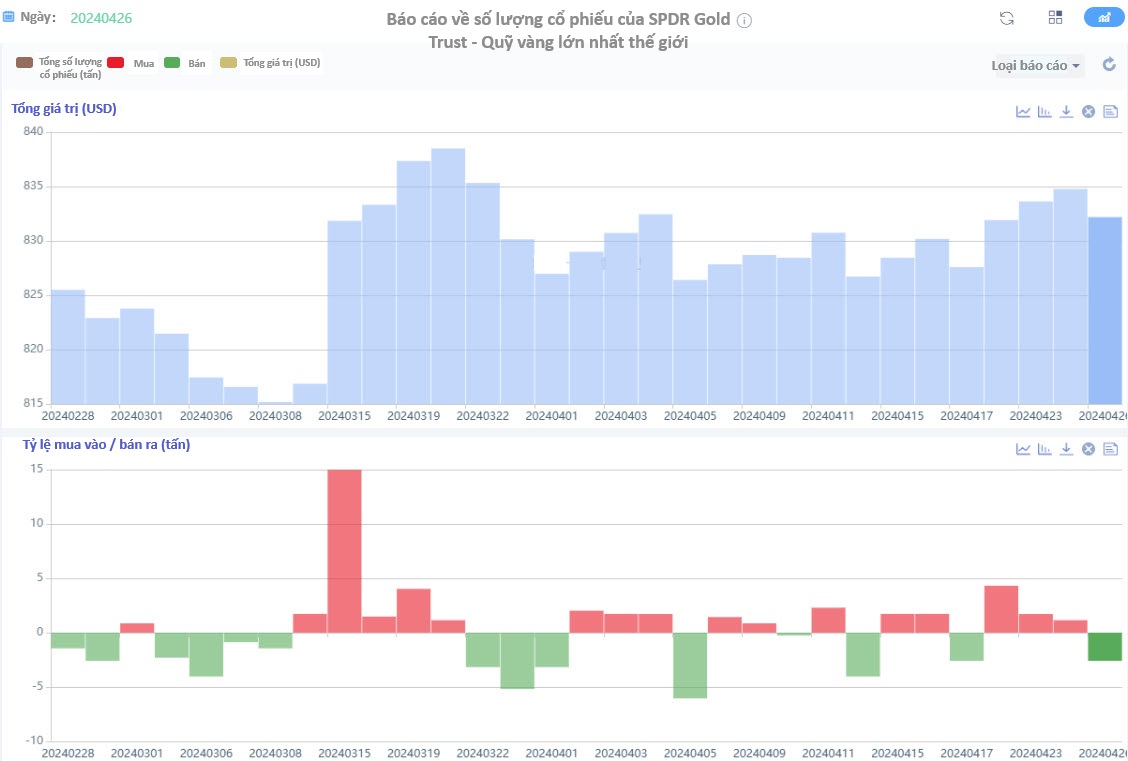Image resolution: width=1128 pixels, height=761 pixels.
Task: Click the red Mua legend swatch
Action: pyautogui.click(x=116, y=63)
